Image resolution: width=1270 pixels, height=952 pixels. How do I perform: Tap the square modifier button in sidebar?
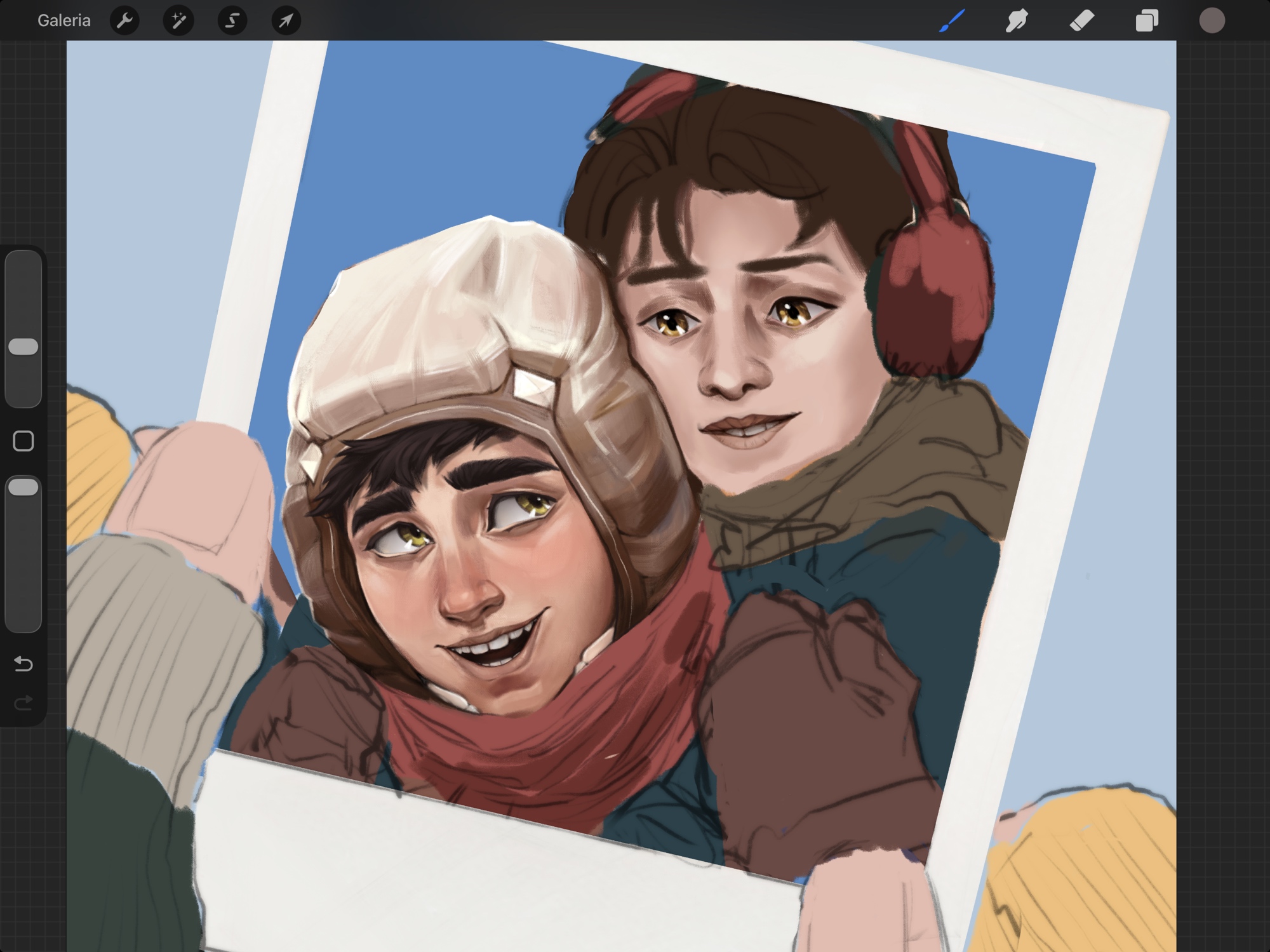pos(23,441)
